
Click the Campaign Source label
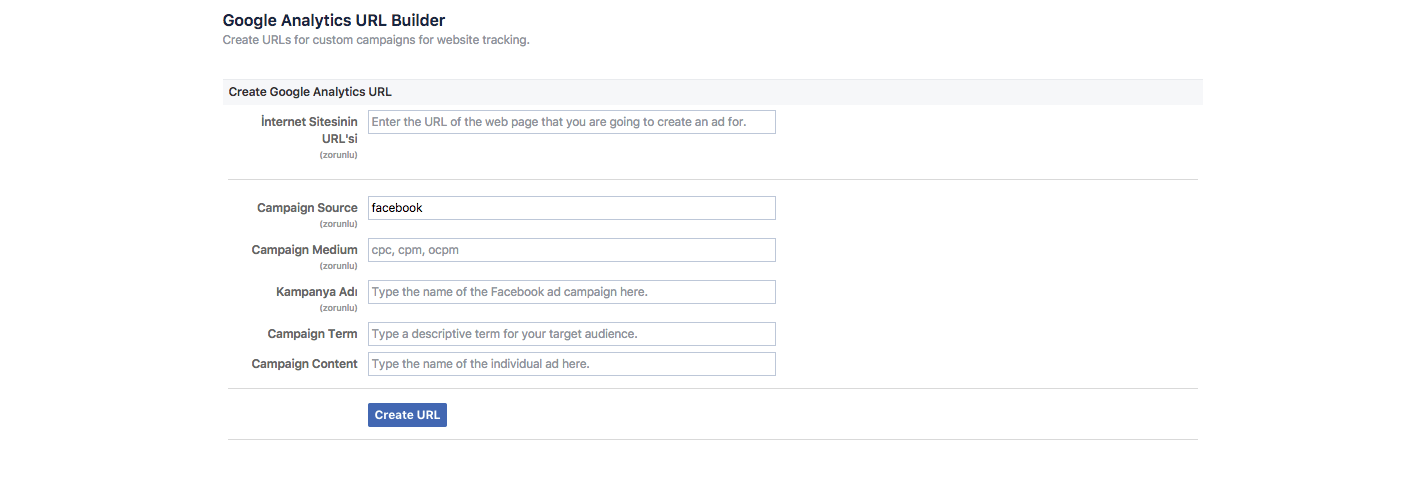pos(307,208)
